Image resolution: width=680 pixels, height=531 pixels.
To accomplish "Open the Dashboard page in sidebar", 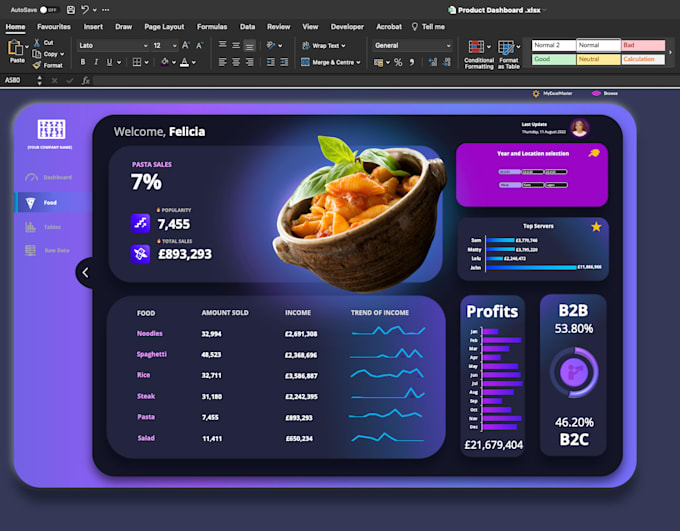I will pos(49,177).
